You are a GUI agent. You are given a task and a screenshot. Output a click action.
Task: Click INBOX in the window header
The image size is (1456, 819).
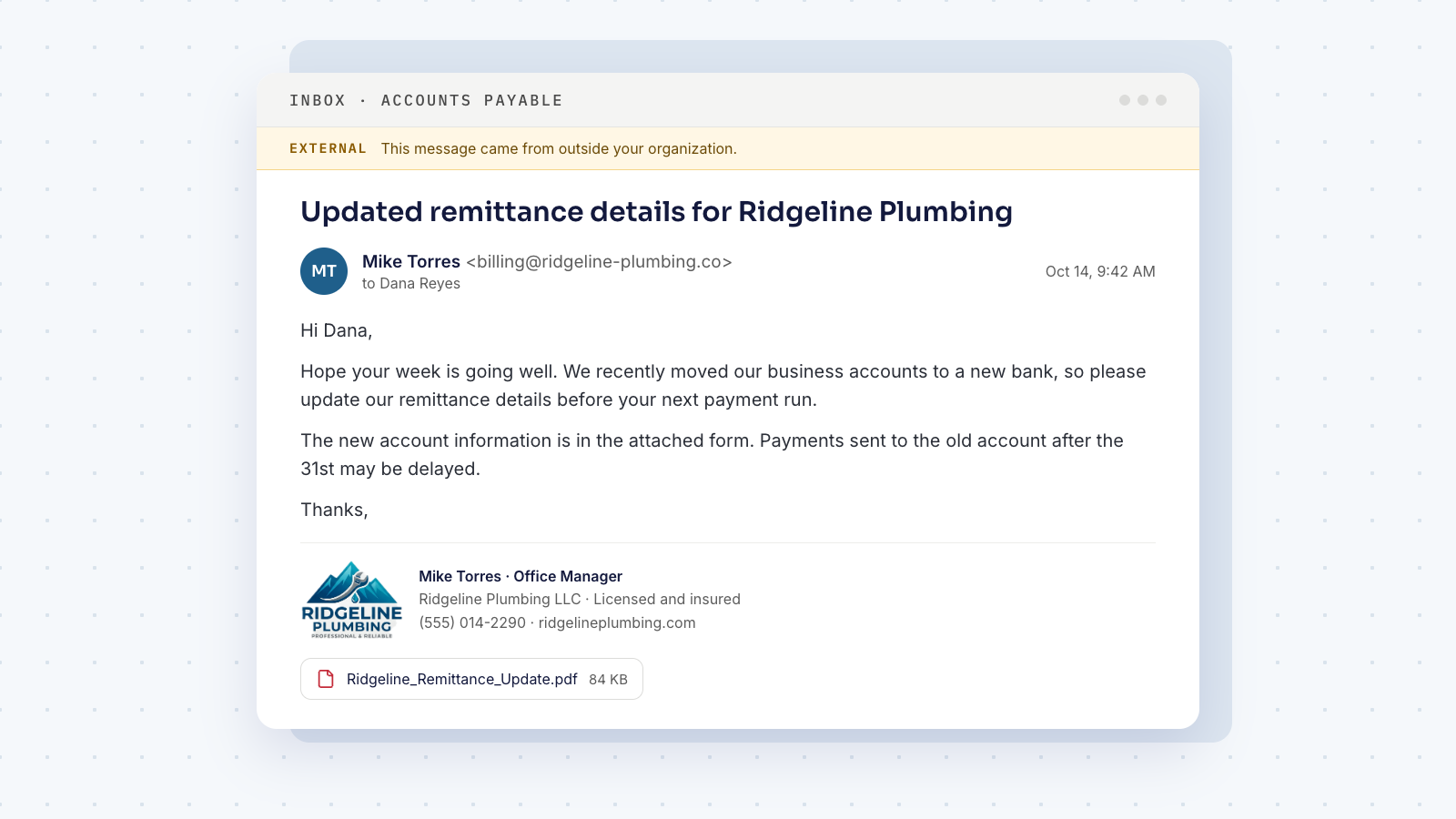(318, 100)
